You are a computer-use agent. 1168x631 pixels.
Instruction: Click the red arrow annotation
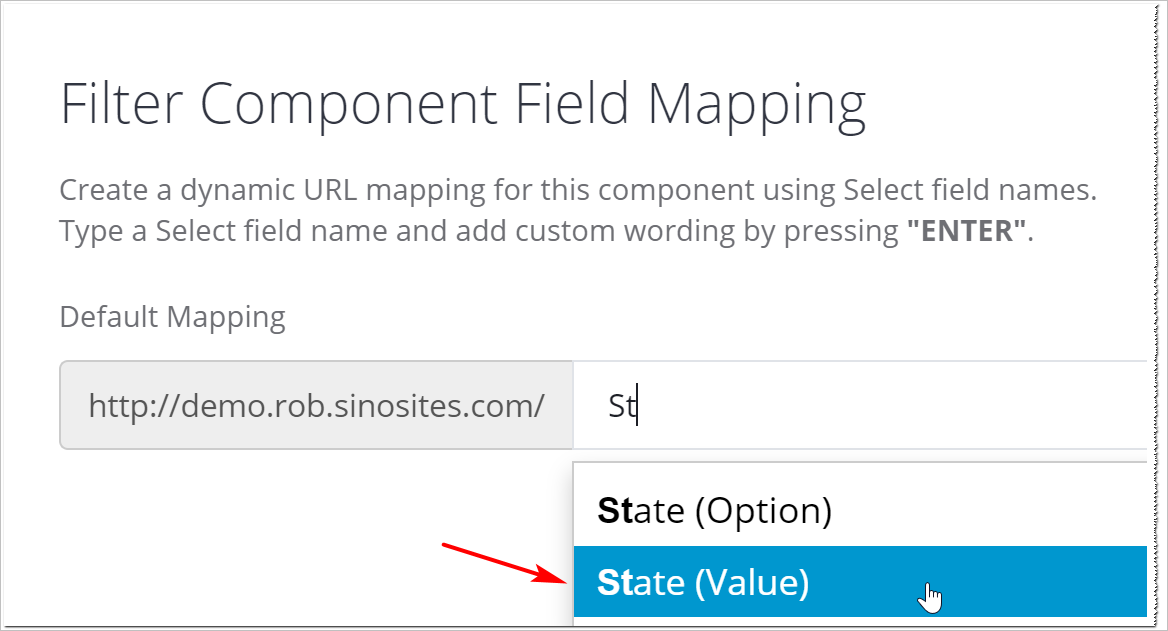tap(497, 562)
